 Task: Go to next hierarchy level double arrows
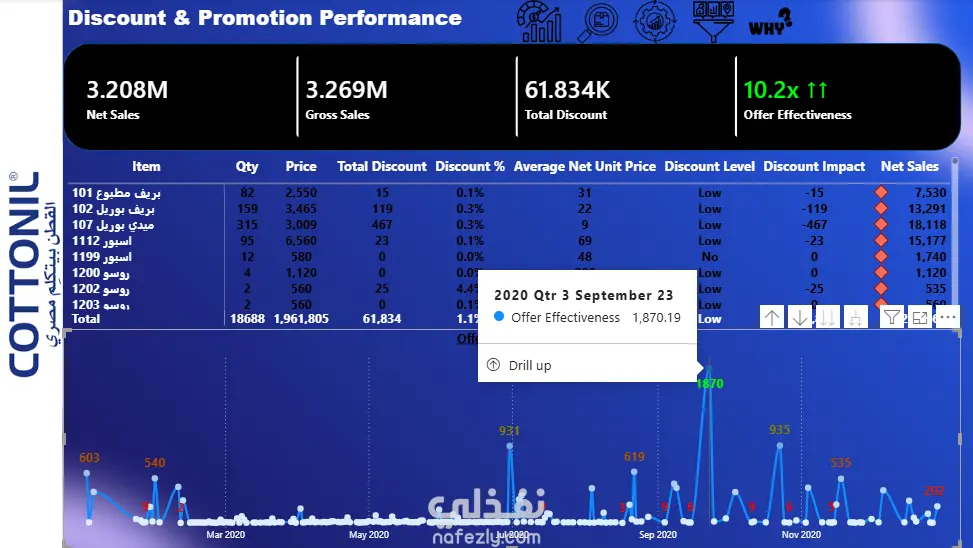point(827,318)
